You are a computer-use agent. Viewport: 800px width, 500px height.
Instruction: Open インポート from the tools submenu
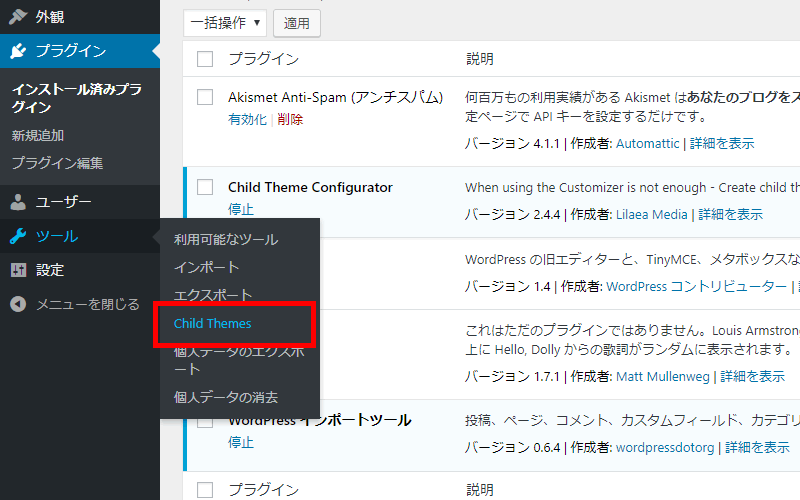click(206, 267)
